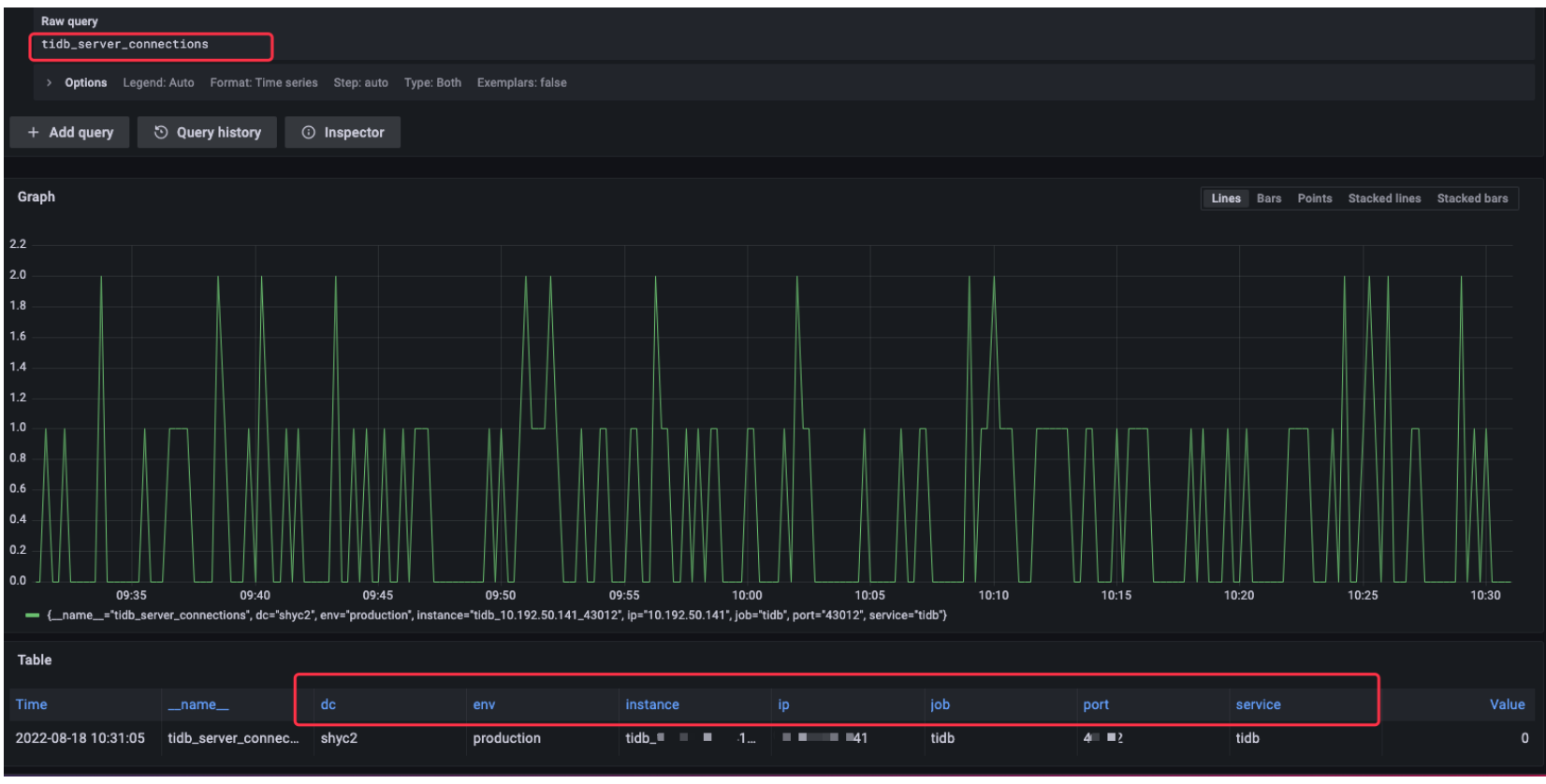Sort table by dc column header

[328, 704]
